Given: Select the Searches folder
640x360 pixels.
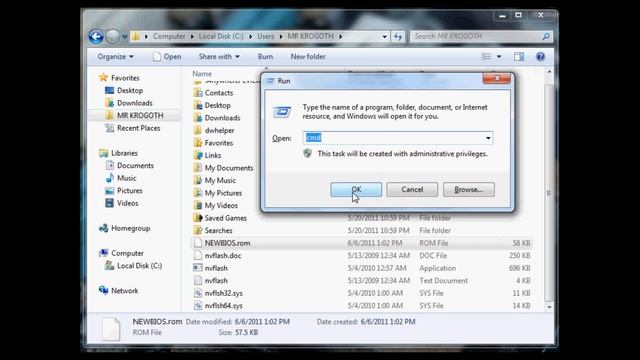Looking at the screenshot, I should [218, 231].
